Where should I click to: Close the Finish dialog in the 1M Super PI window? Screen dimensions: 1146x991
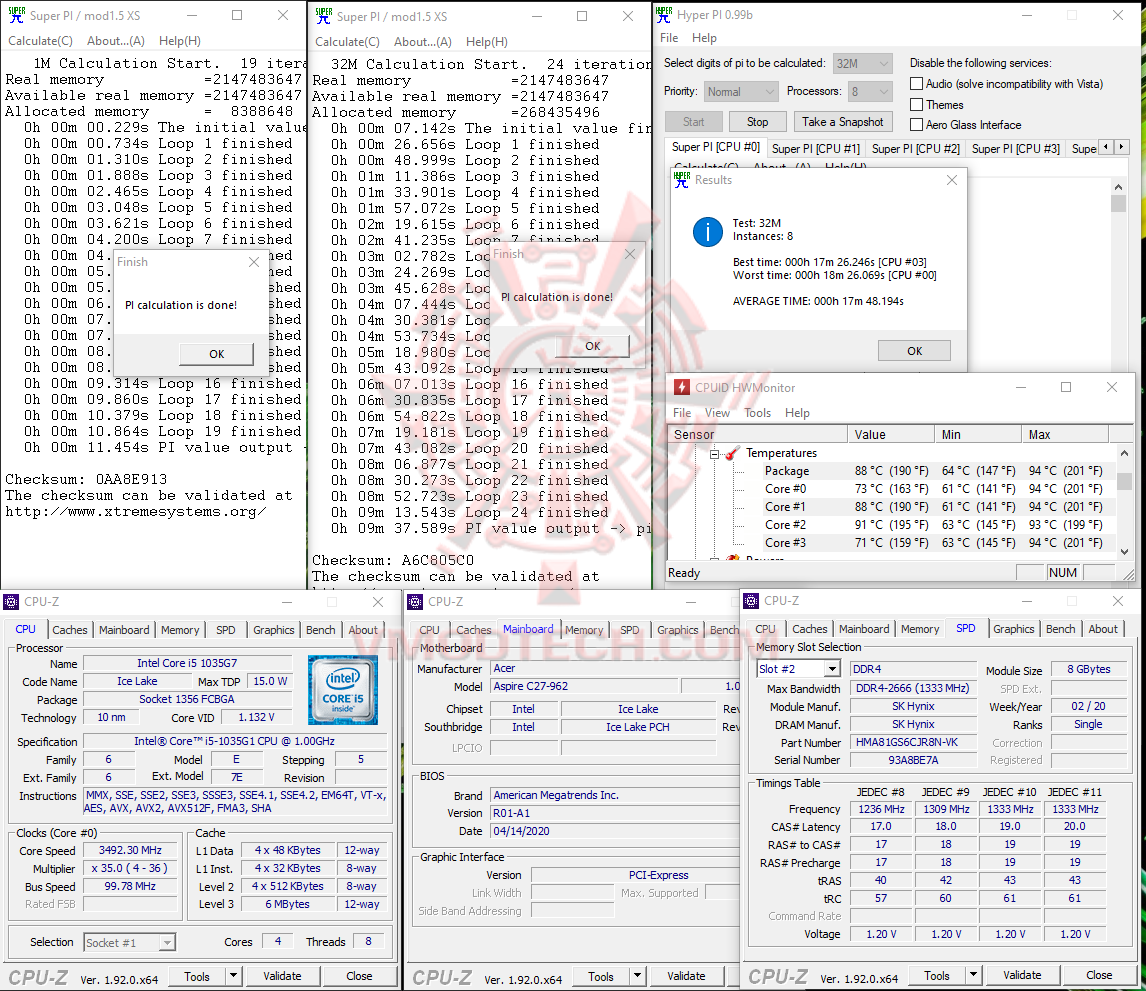tap(254, 262)
